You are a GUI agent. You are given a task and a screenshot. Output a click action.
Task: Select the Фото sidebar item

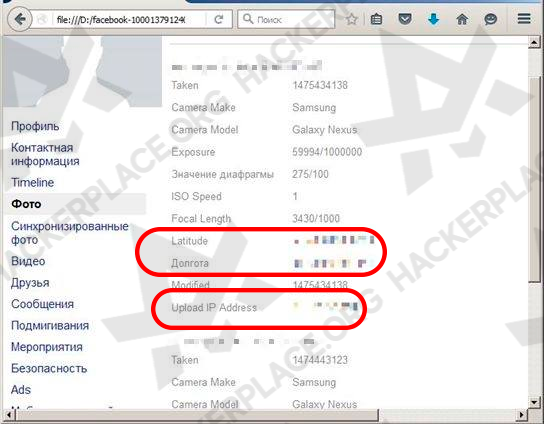(x=76, y=204)
